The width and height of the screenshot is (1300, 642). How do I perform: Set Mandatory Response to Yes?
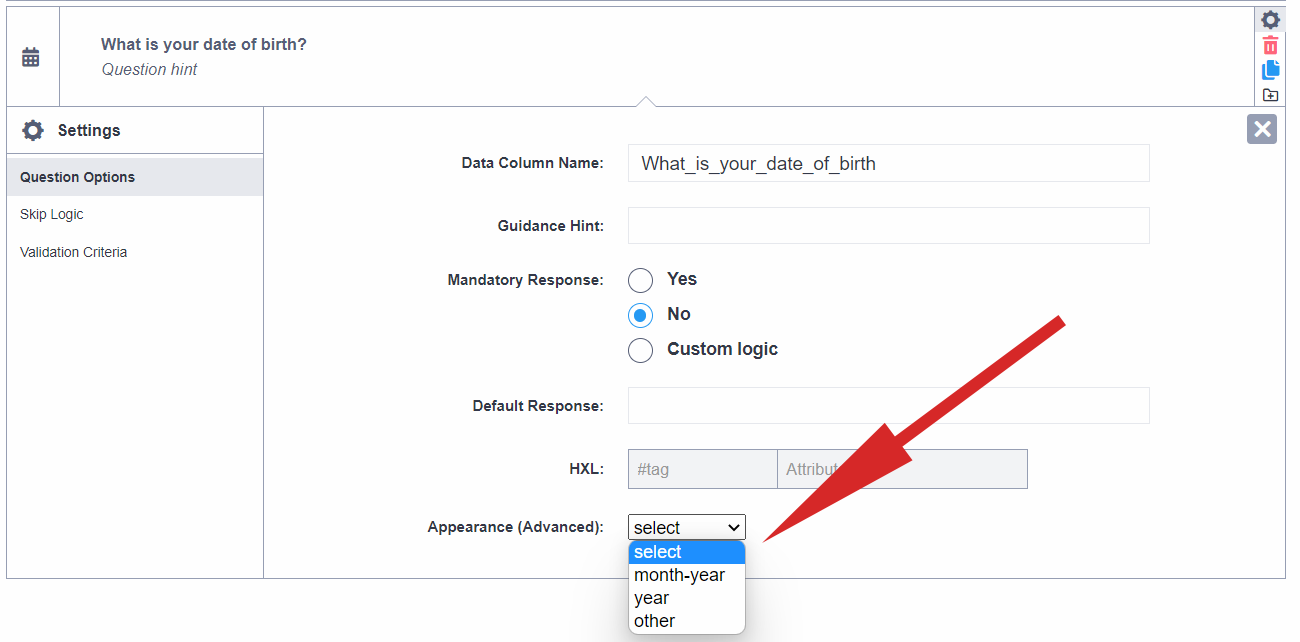tap(640, 280)
